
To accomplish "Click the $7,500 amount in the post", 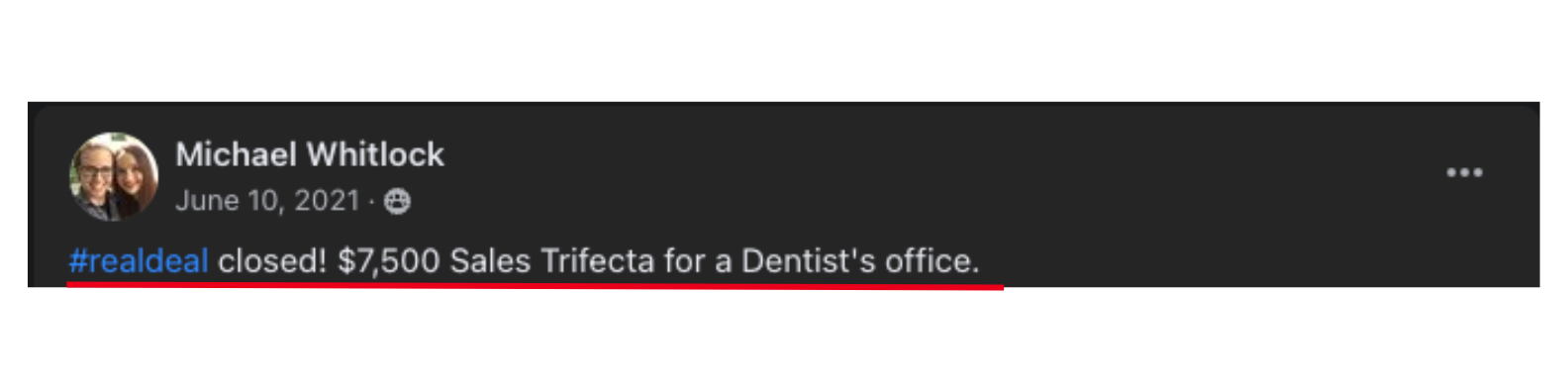I will tap(389, 260).
